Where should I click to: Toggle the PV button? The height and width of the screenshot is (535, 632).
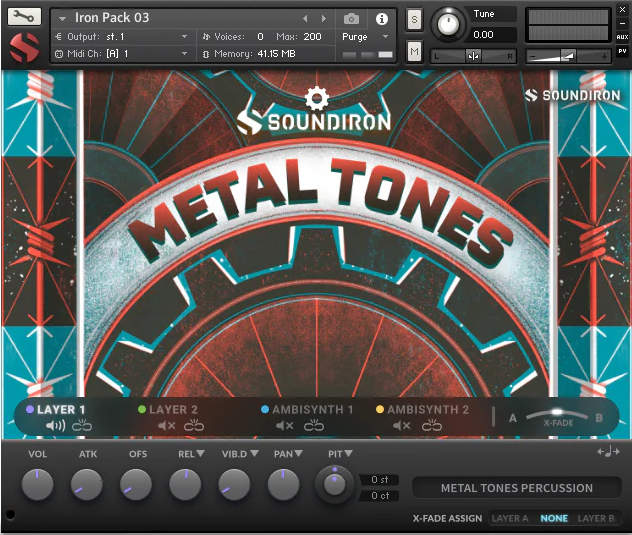622,51
